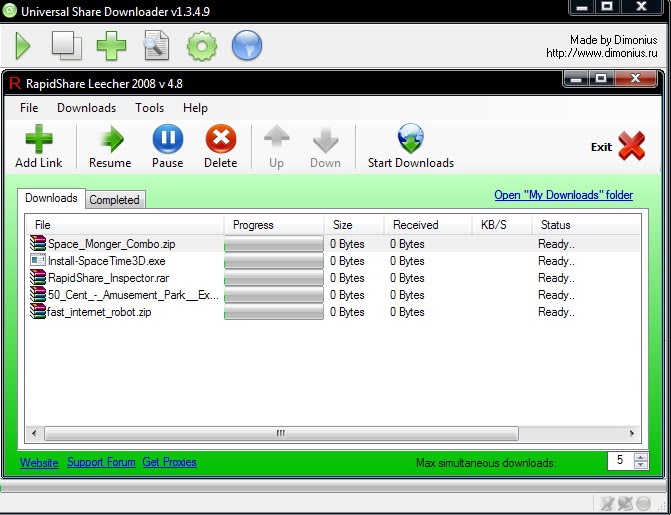The height and width of the screenshot is (515, 671).
Task: Maximize the RapidShare Leecher window
Action: [x=602, y=78]
